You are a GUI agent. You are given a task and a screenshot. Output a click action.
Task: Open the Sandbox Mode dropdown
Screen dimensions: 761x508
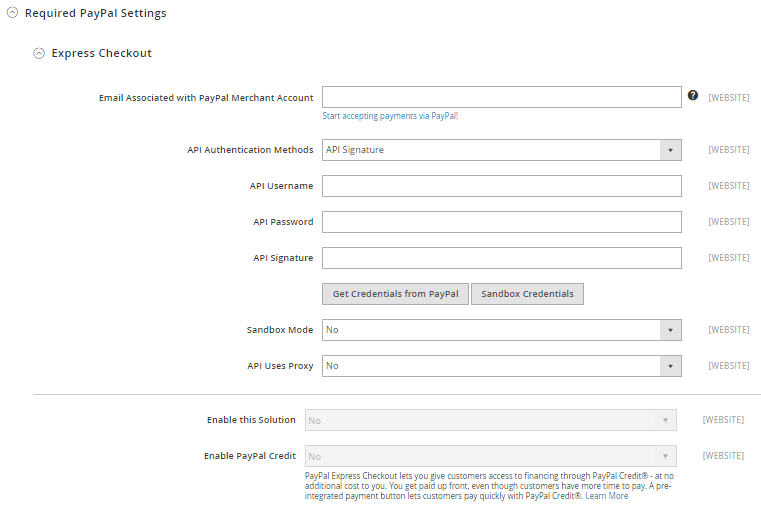point(501,330)
